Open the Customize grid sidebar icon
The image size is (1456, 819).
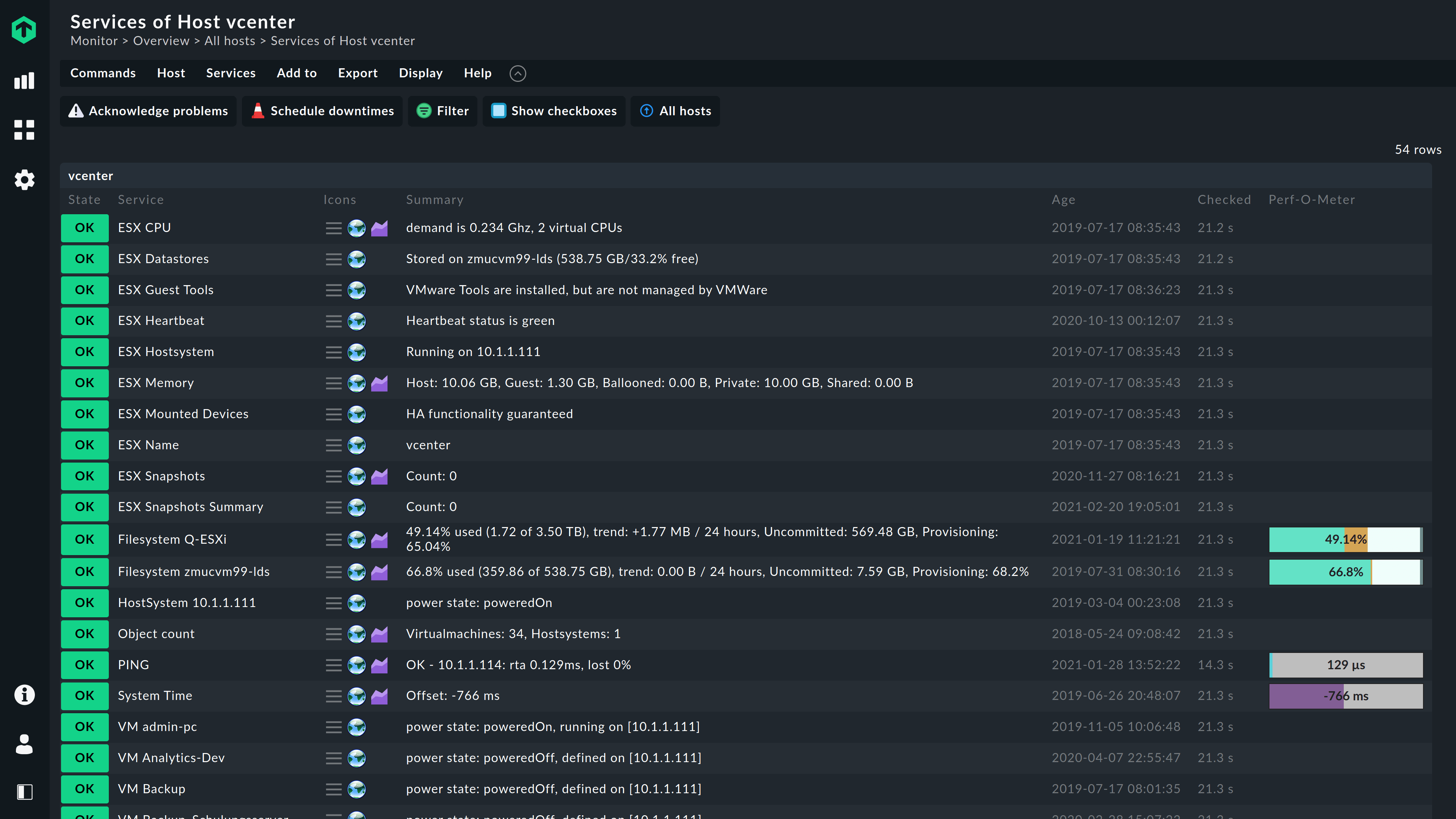pos(24,129)
